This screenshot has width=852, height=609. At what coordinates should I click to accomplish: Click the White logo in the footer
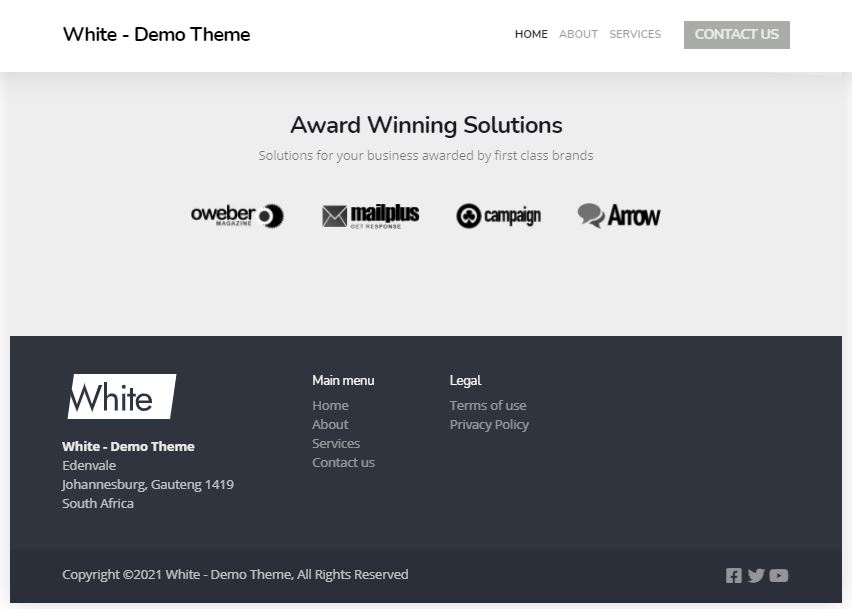pos(122,397)
